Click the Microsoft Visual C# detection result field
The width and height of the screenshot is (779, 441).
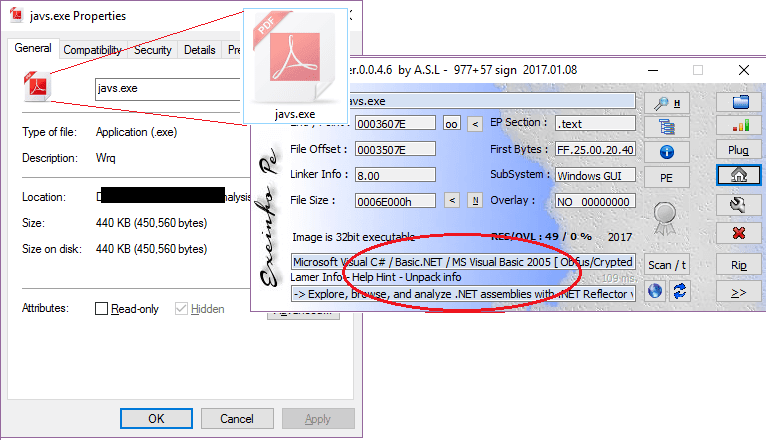[x=463, y=262]
